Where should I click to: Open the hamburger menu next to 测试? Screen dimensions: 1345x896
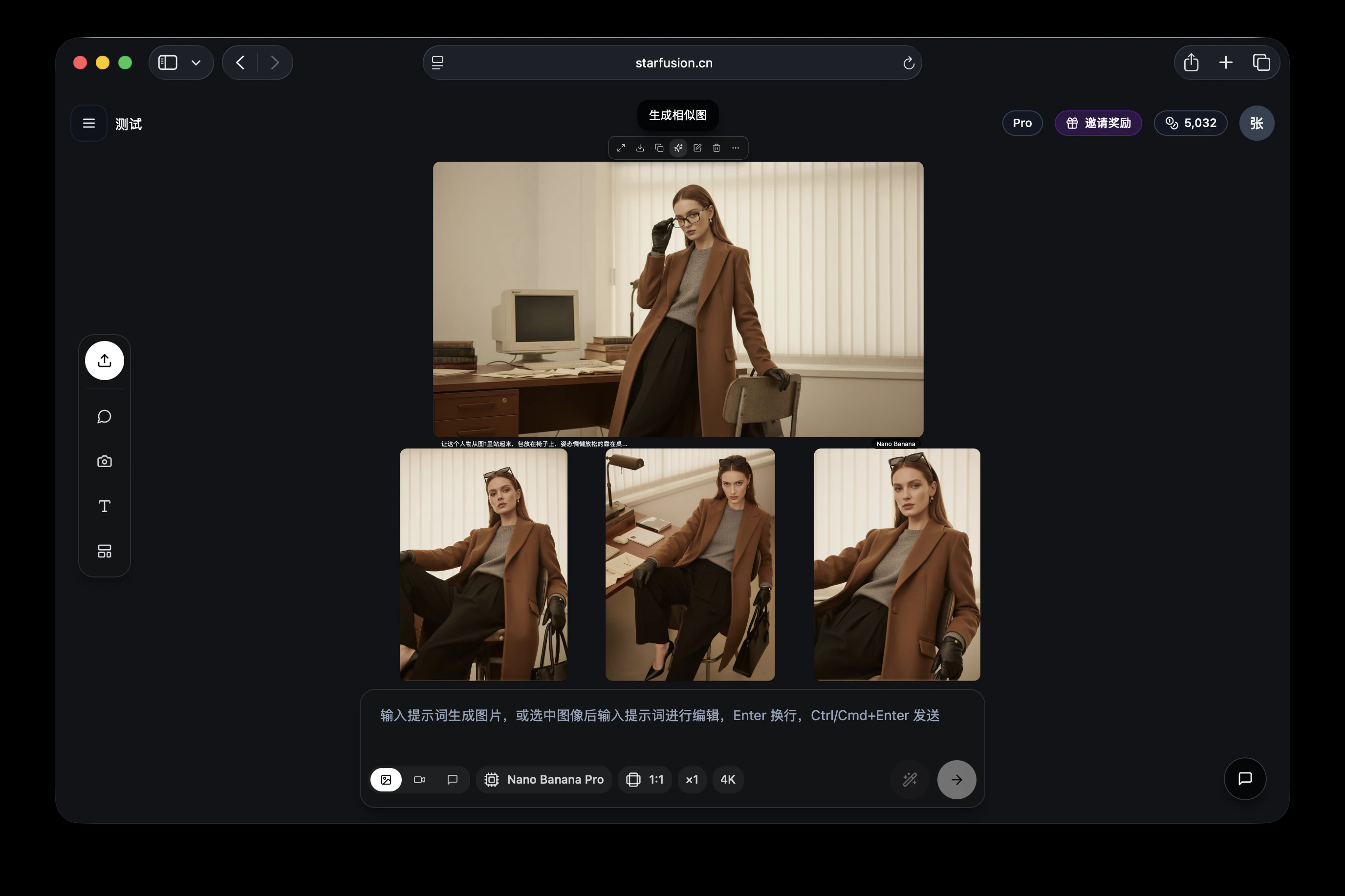[x=88, y=124]
